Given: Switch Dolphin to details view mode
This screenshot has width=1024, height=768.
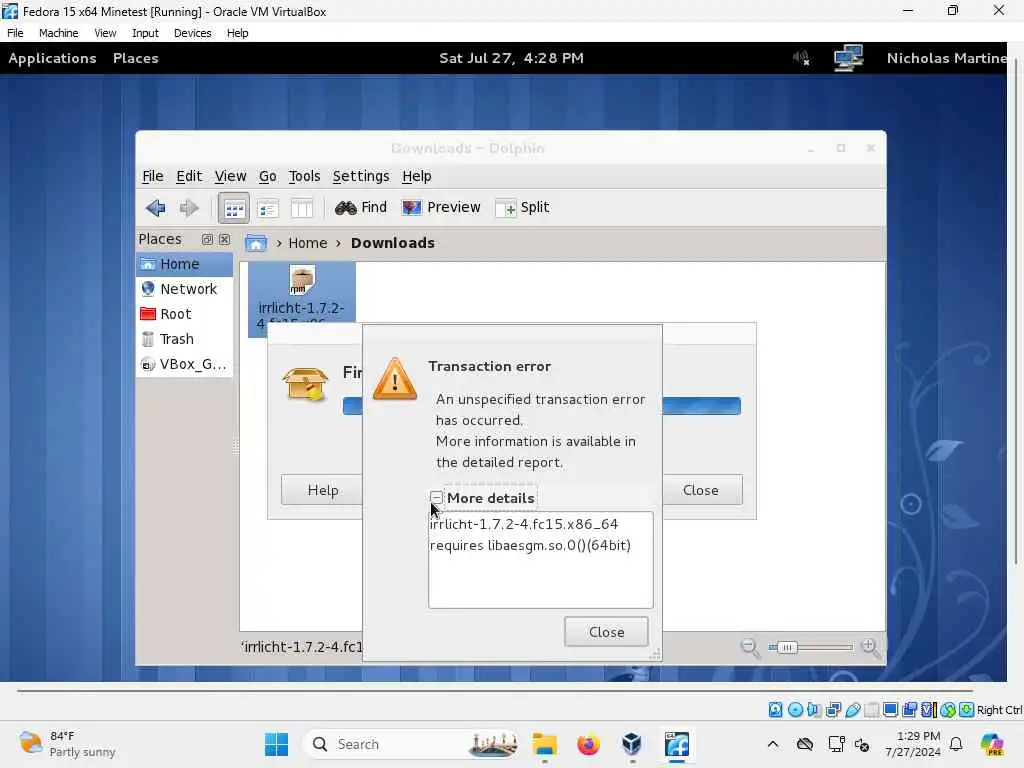Looking at the screenshot, I should [268, 208].
